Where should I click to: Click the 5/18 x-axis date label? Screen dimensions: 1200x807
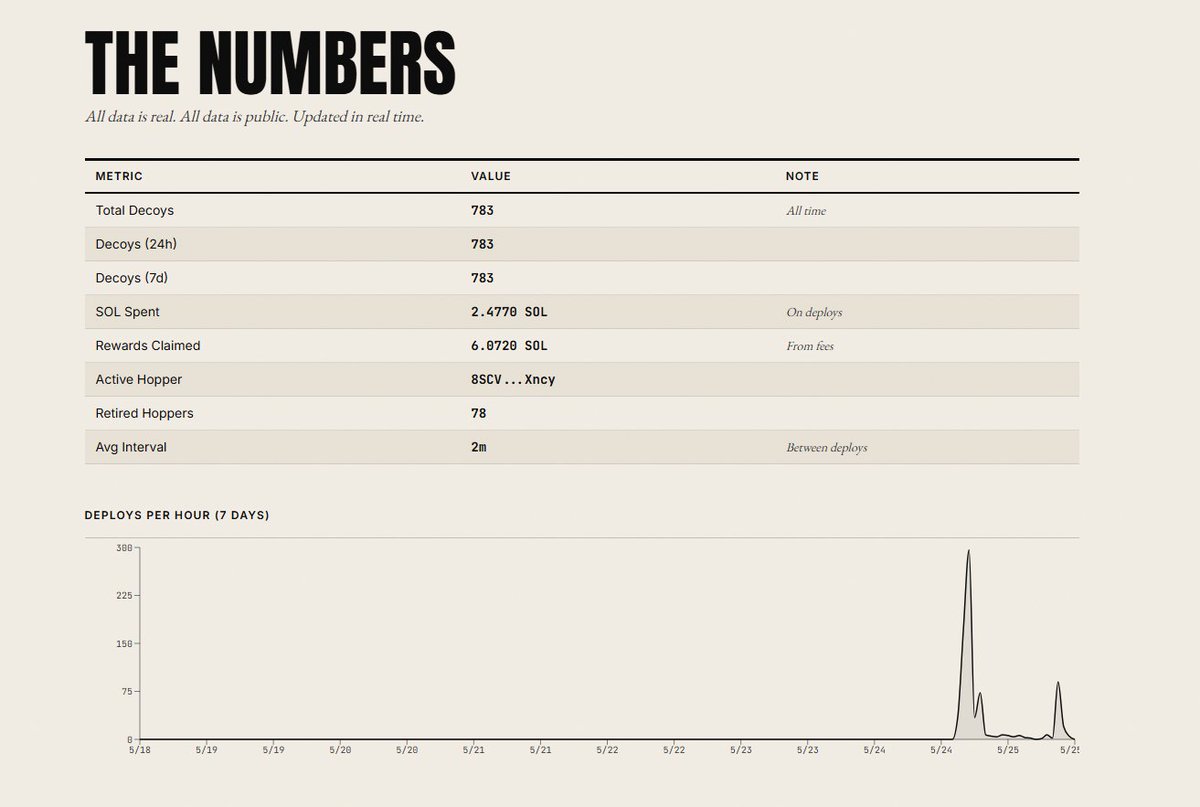[139, 748]
